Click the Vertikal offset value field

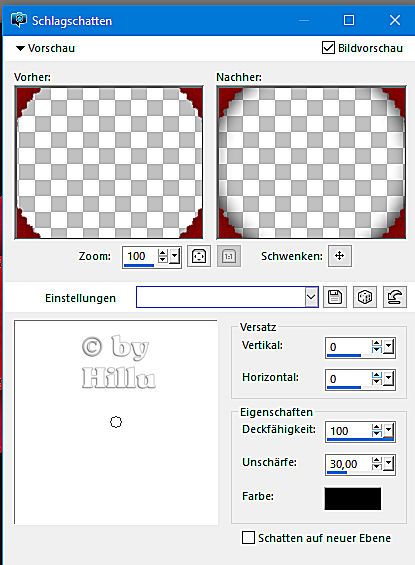[348, 348]
